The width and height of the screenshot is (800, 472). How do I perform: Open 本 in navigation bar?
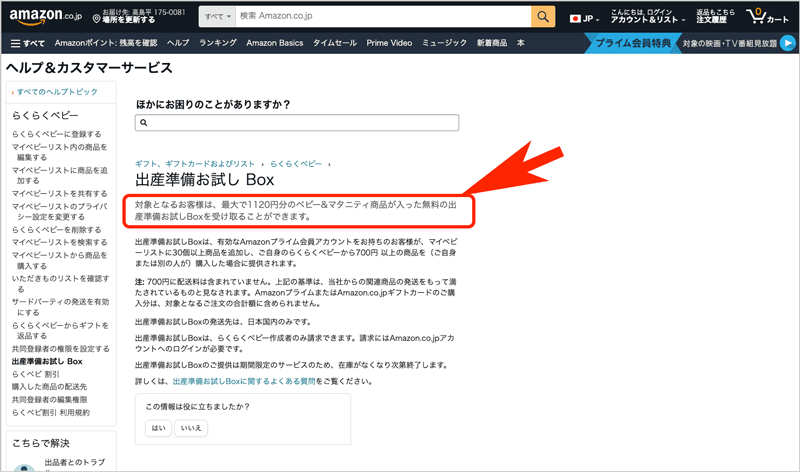(520, 43)
